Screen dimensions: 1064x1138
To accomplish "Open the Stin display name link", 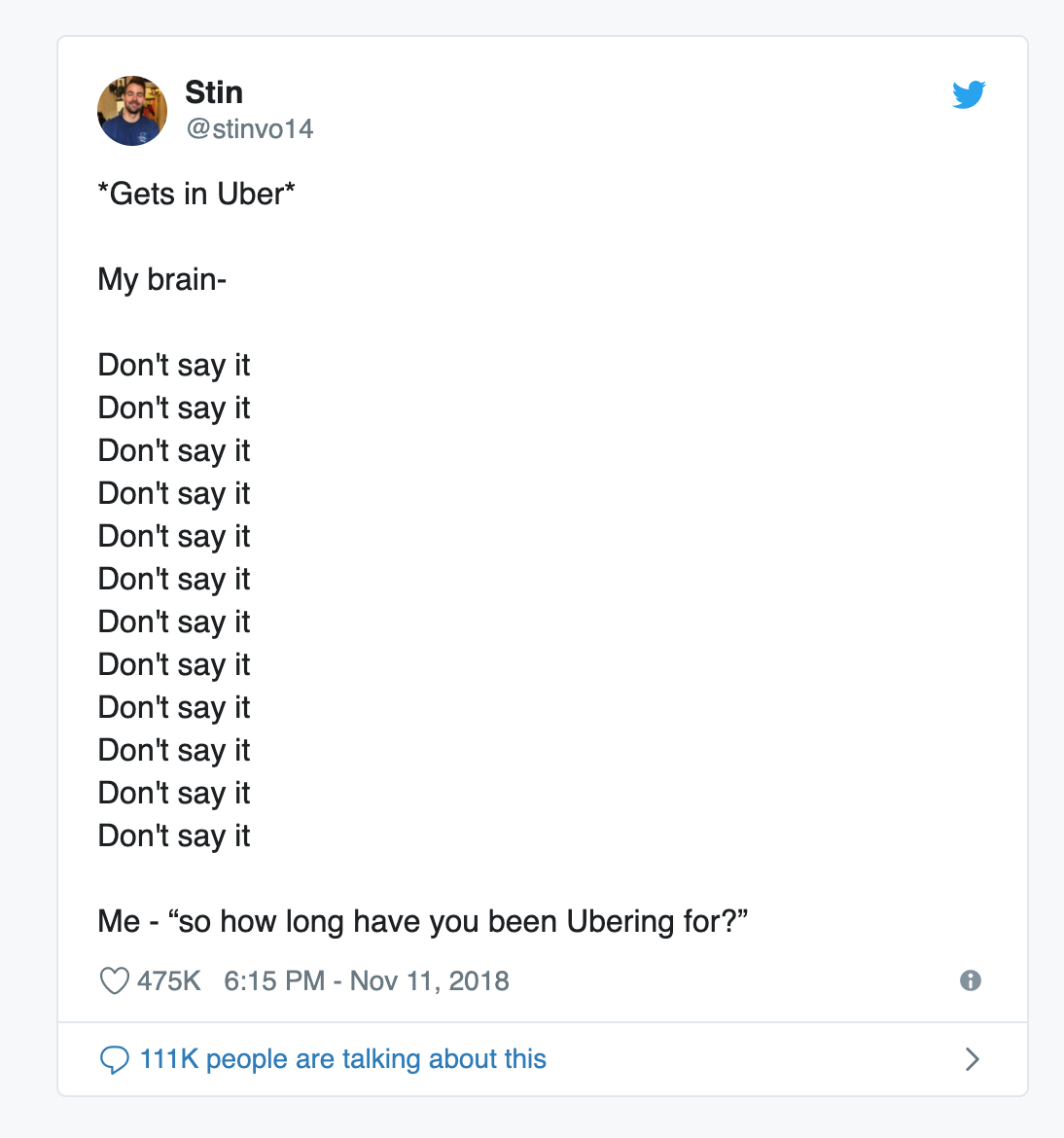I will coord(213,92).
